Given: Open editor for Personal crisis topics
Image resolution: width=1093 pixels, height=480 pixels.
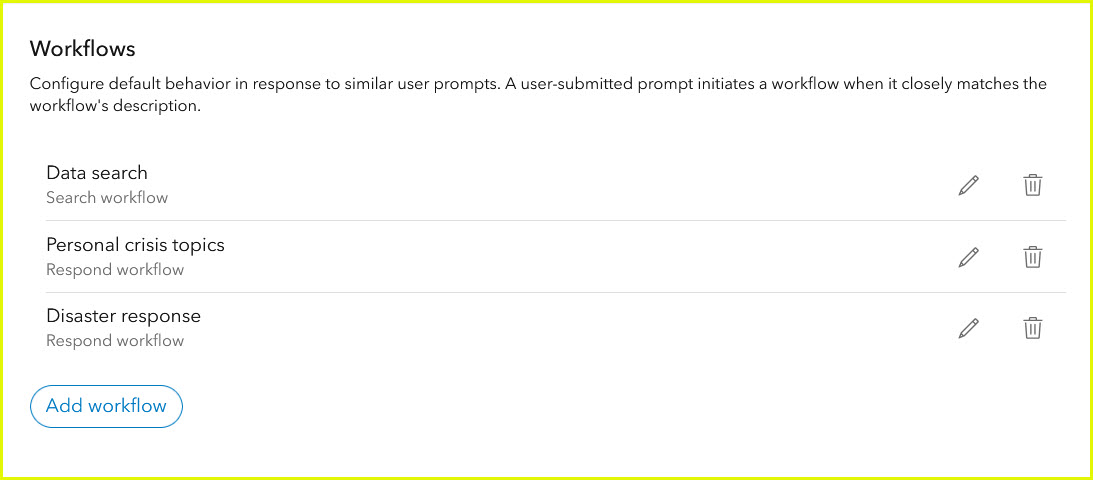Looking at the screenshot, I should pyautogui.click(x=968, y=257).
